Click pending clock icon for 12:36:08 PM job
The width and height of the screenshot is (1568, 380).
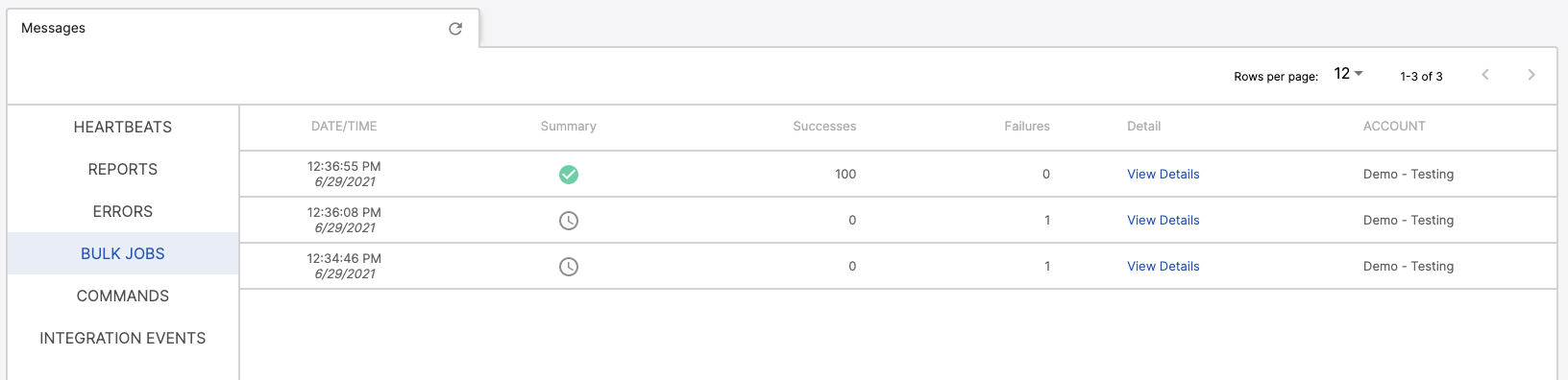[x=569, y=221]
